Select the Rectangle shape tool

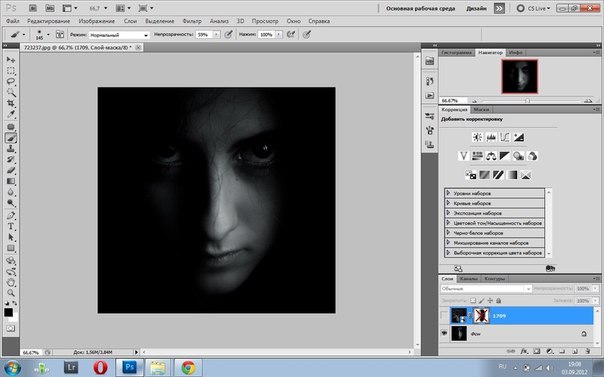(x=11, y=248)
